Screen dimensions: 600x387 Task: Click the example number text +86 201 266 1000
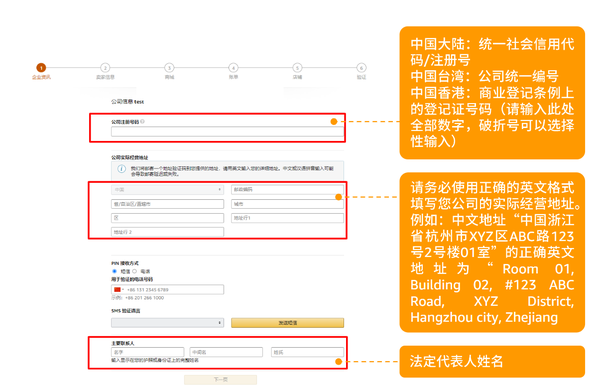144,298
